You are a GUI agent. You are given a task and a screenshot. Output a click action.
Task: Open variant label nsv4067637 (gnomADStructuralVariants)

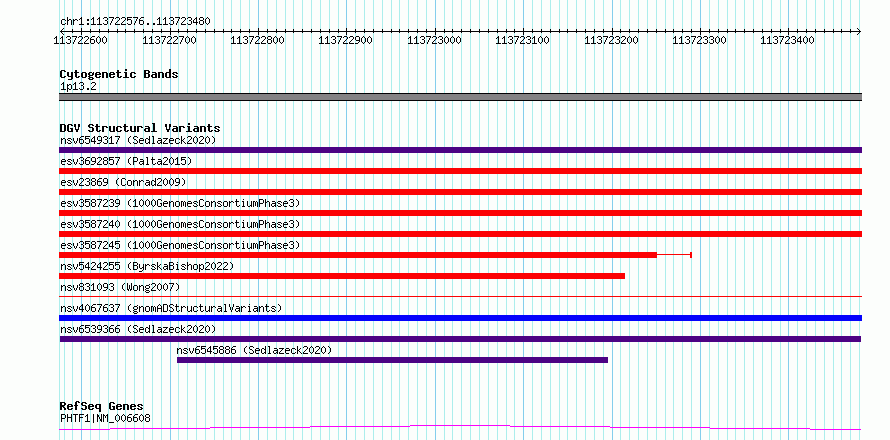click(171, 308)
